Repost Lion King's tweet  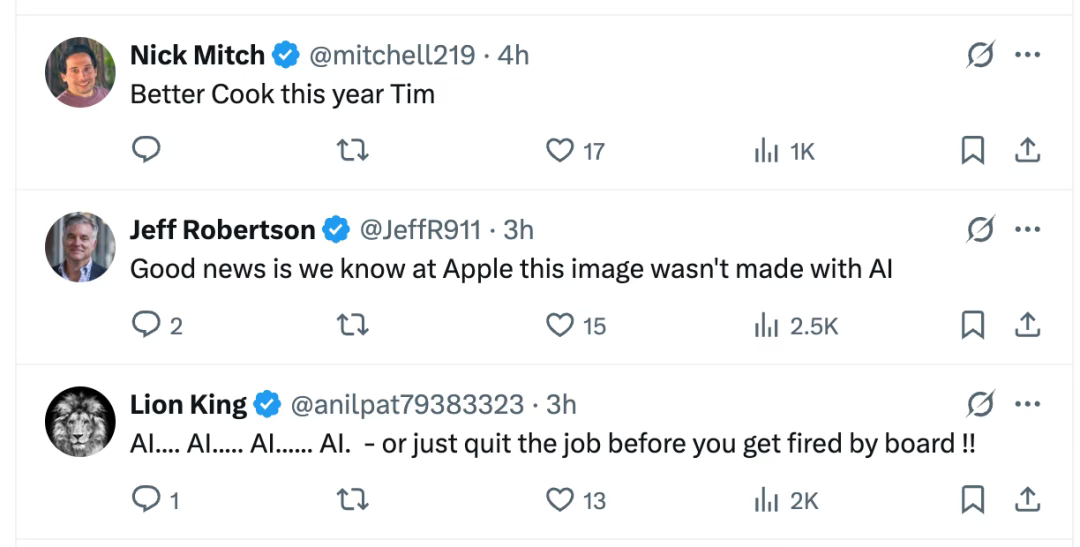pyautogui.click(x=353, y=499)
